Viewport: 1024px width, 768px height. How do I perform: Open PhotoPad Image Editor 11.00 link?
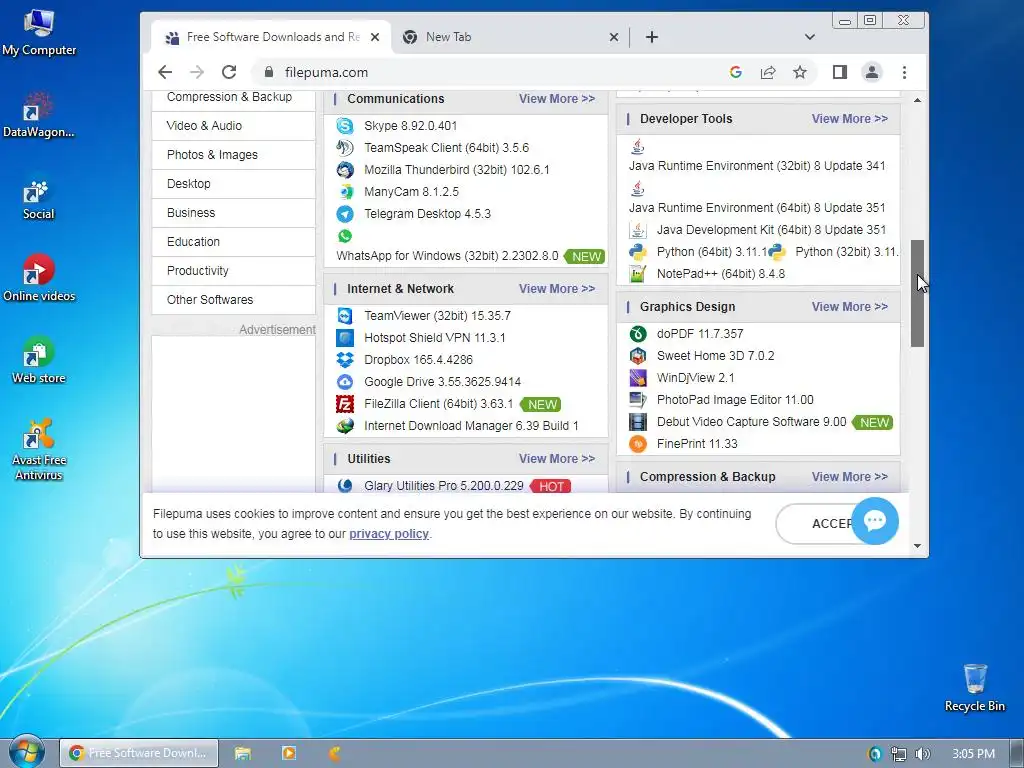(735, 400)
